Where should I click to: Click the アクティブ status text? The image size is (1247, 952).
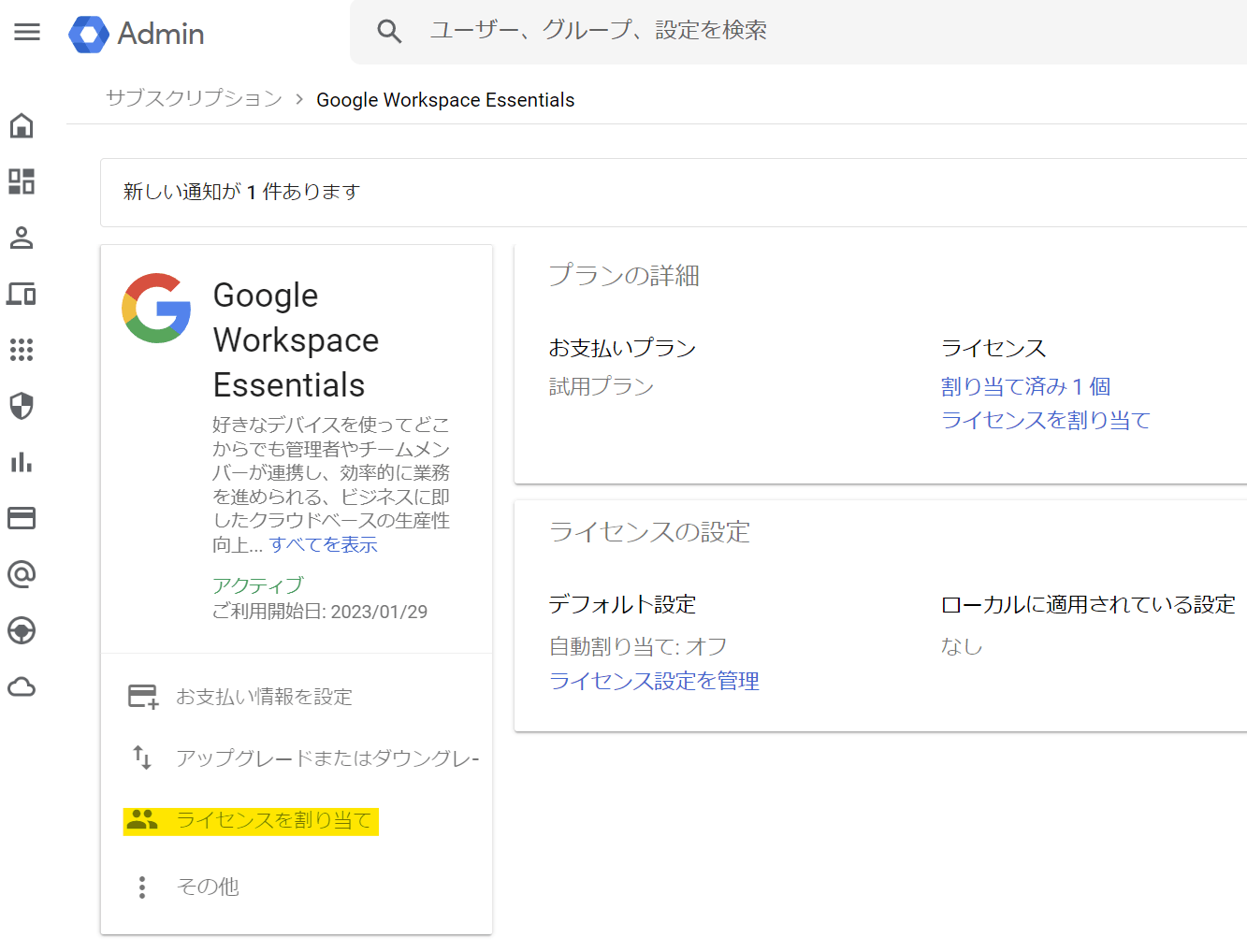(x=258, y=585)
